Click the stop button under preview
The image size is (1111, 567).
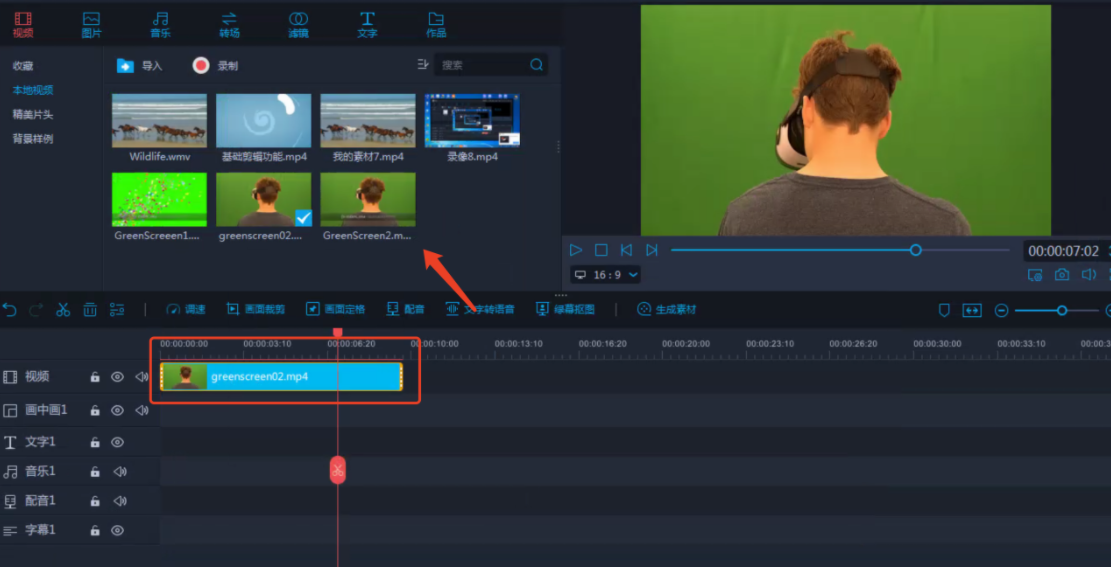601,250
